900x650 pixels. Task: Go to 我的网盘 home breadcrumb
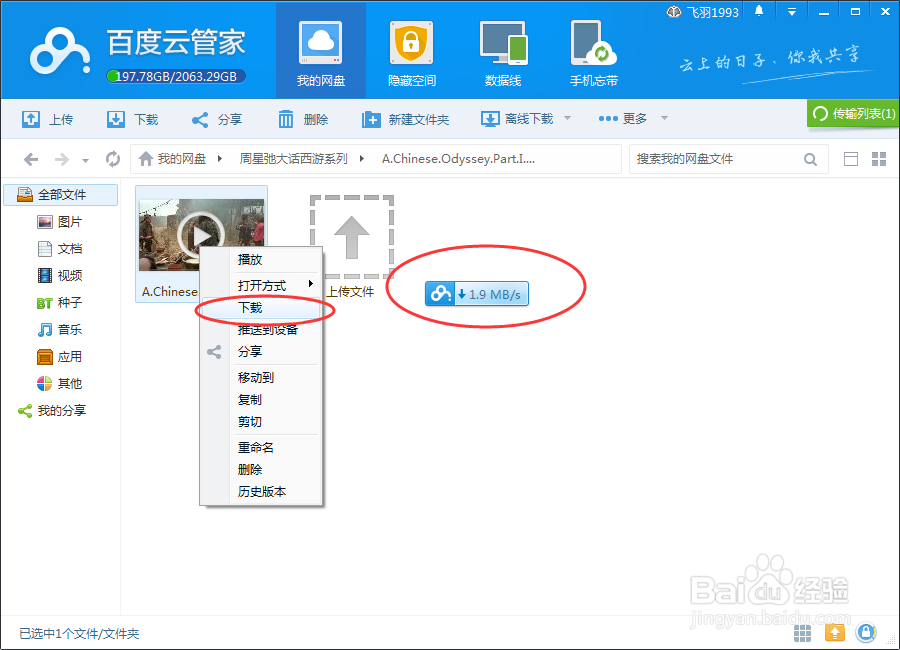point(172,158)
